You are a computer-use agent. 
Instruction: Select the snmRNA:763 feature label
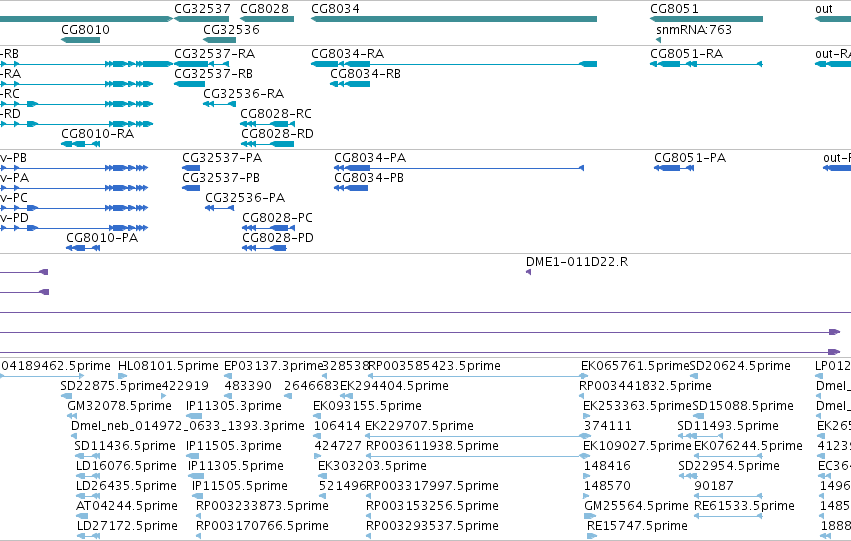point(694,29)
